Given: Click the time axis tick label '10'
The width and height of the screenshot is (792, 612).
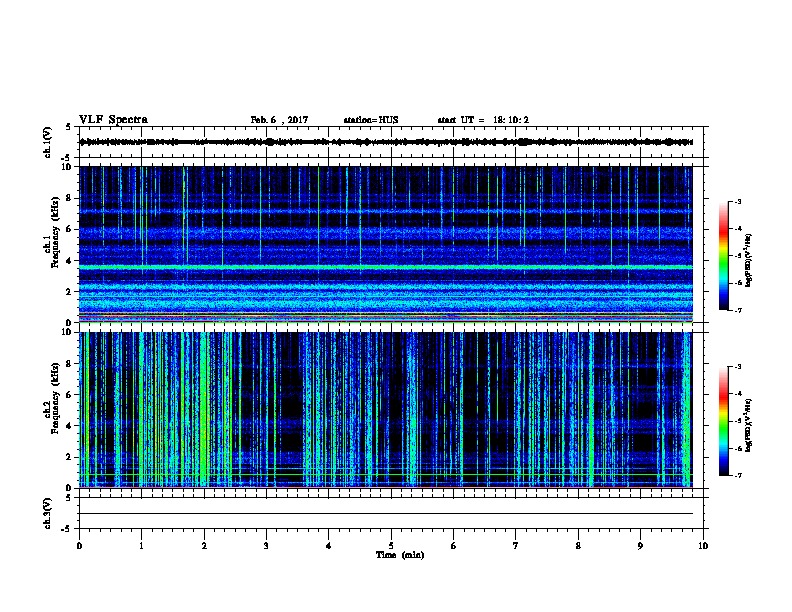Looking at the screenshot, I should (x=703, y=546).
